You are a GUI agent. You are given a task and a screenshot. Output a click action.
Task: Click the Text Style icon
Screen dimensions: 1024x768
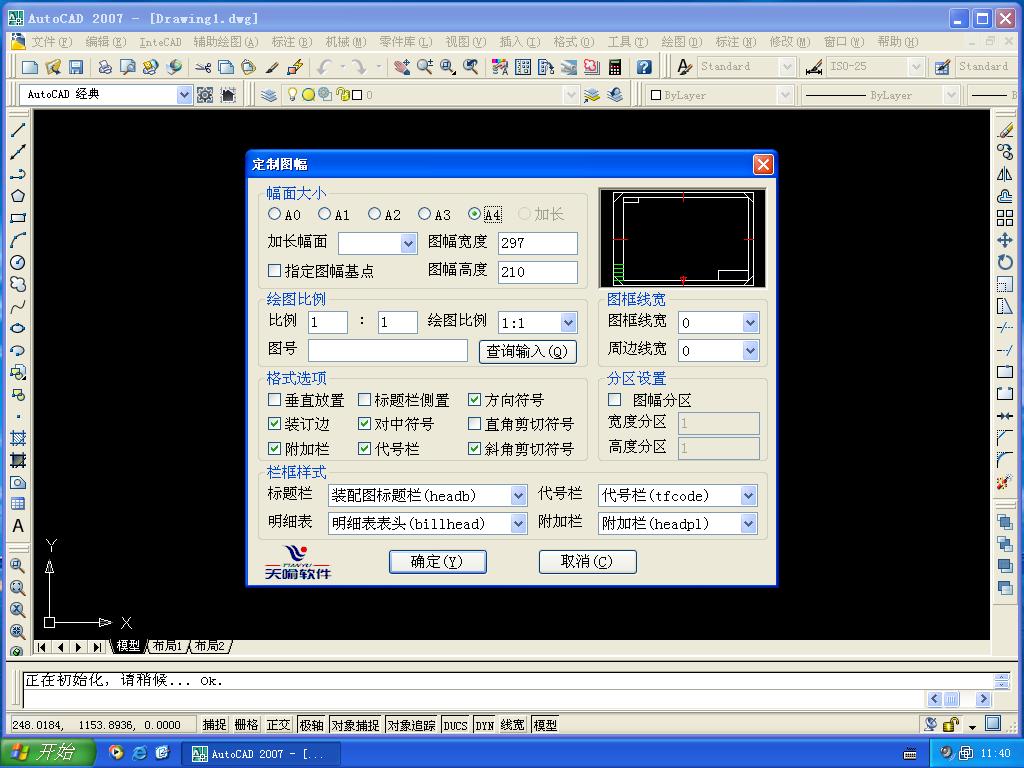(x=684, y=67)
